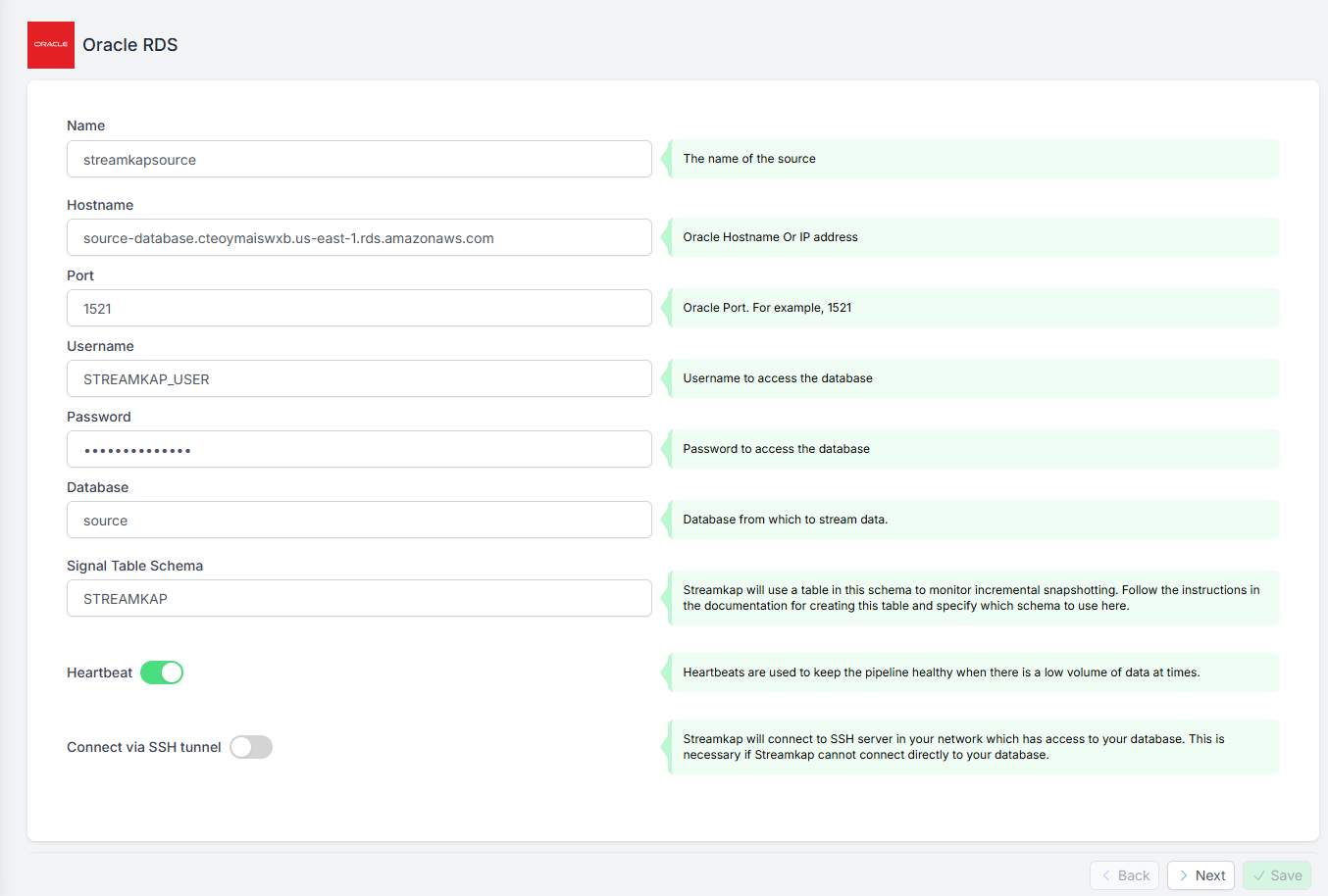The image size is (1328, 896).
Task: Enable Connect via SSH tunnel switch
Action: [x=251, y=747]
